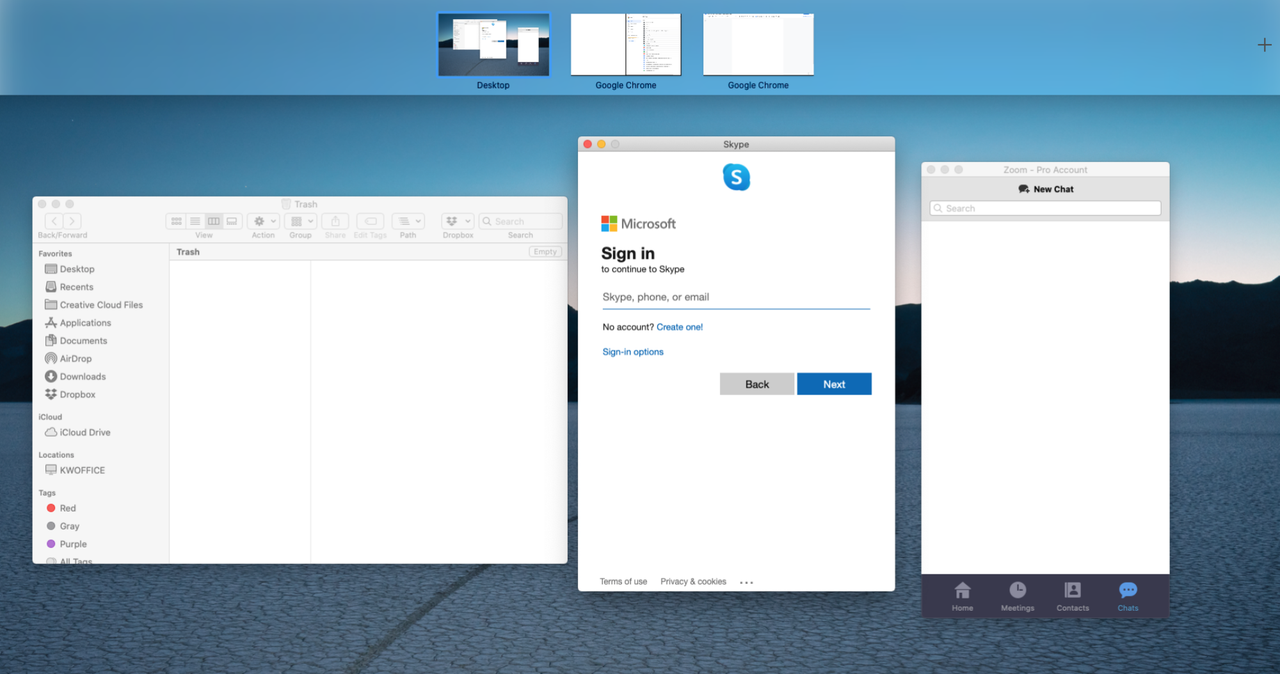Click the Finder Search field
Image resolution: width=1280 pixels, height=674 pixels.
[x=520, y=221]
